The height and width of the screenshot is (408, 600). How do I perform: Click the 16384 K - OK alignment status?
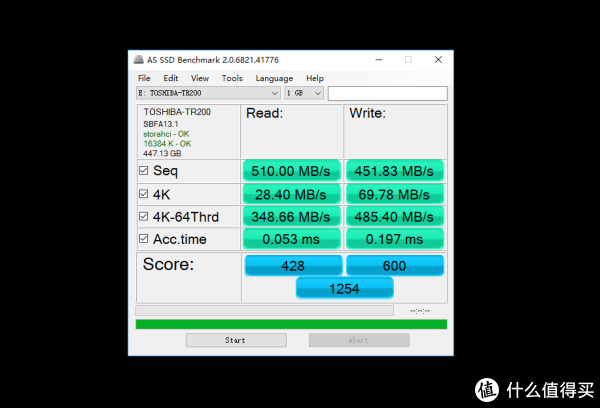167,144
